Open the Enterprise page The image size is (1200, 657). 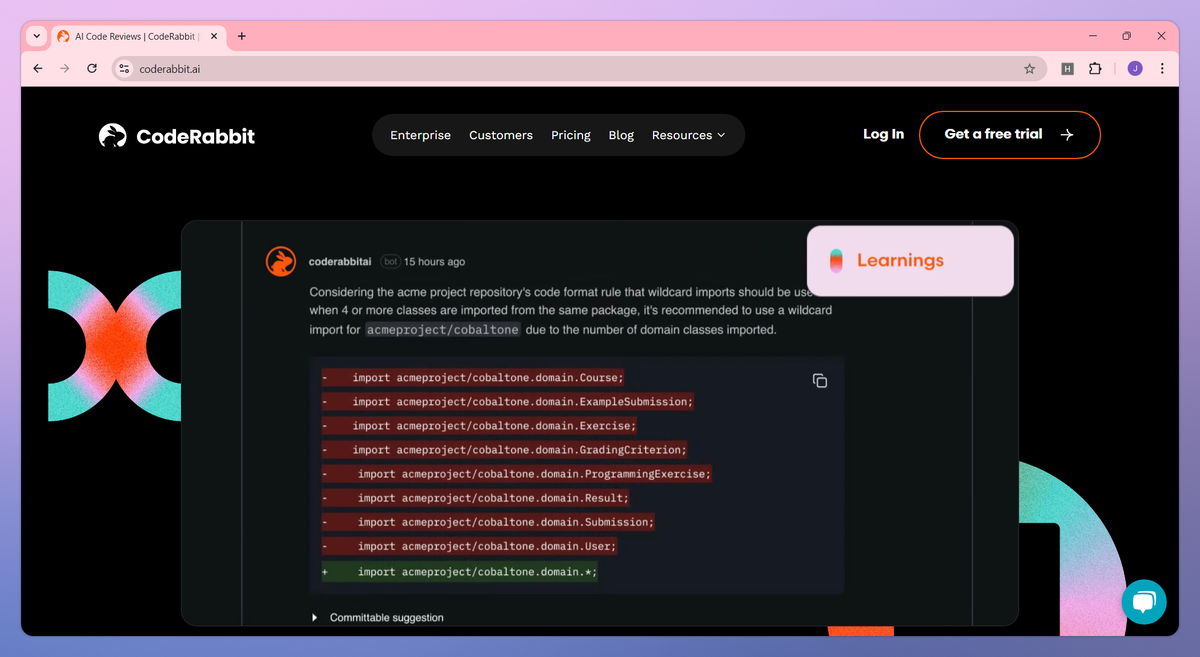[x=420, y=135]
